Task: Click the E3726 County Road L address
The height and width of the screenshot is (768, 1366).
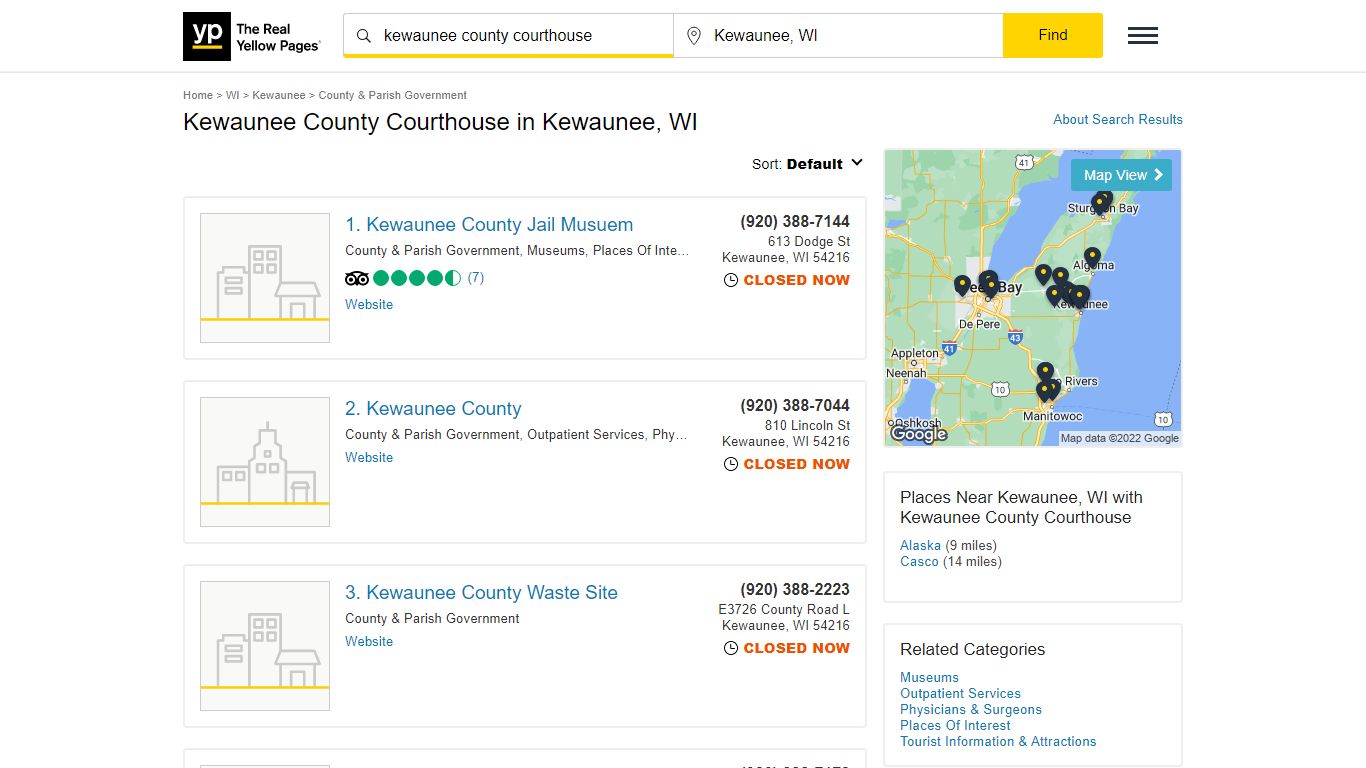Action: coord(784,610)
